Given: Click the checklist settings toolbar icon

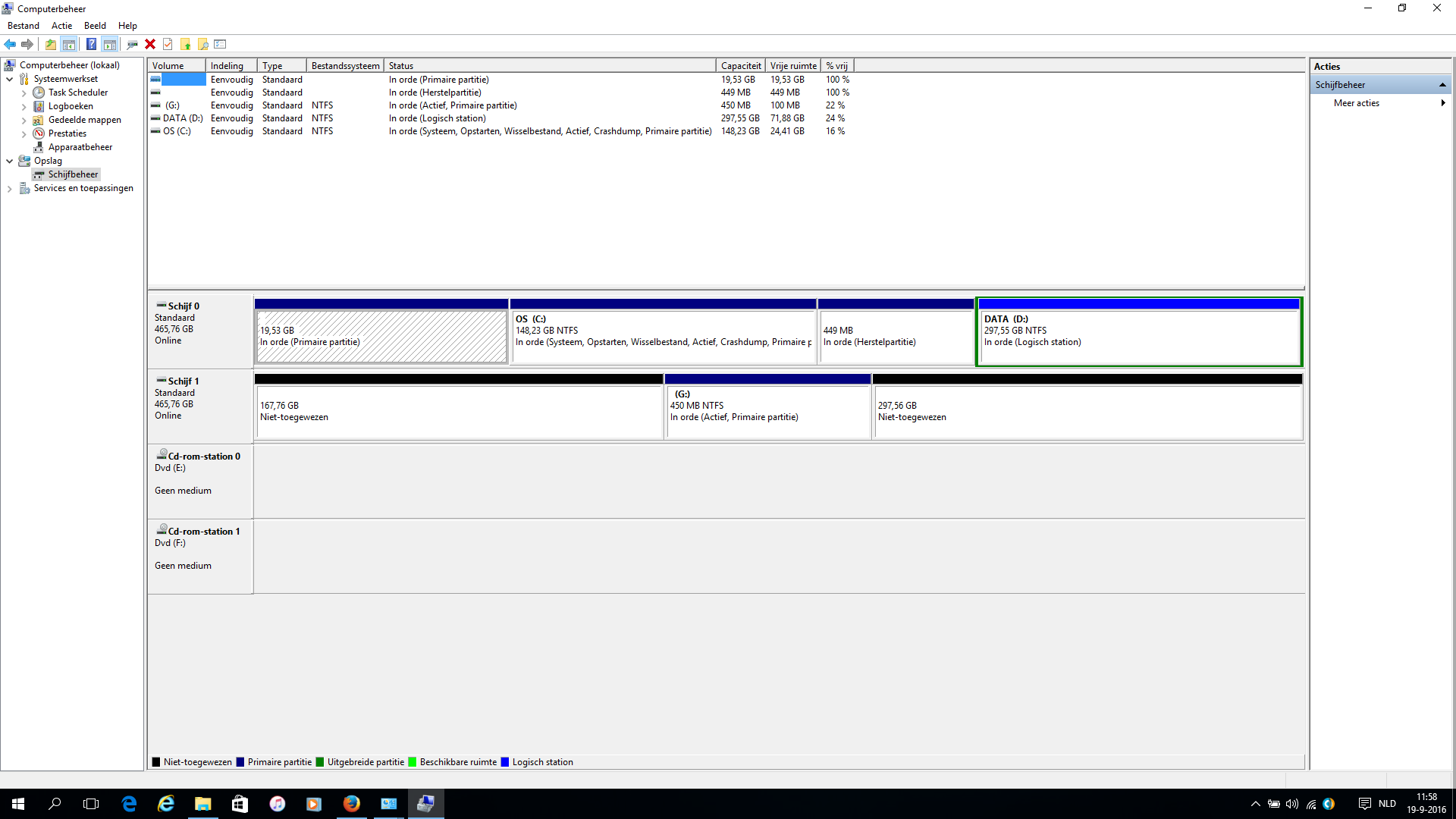Looking at the screenshot, I should pyautogui.click(x=221, y=44).
